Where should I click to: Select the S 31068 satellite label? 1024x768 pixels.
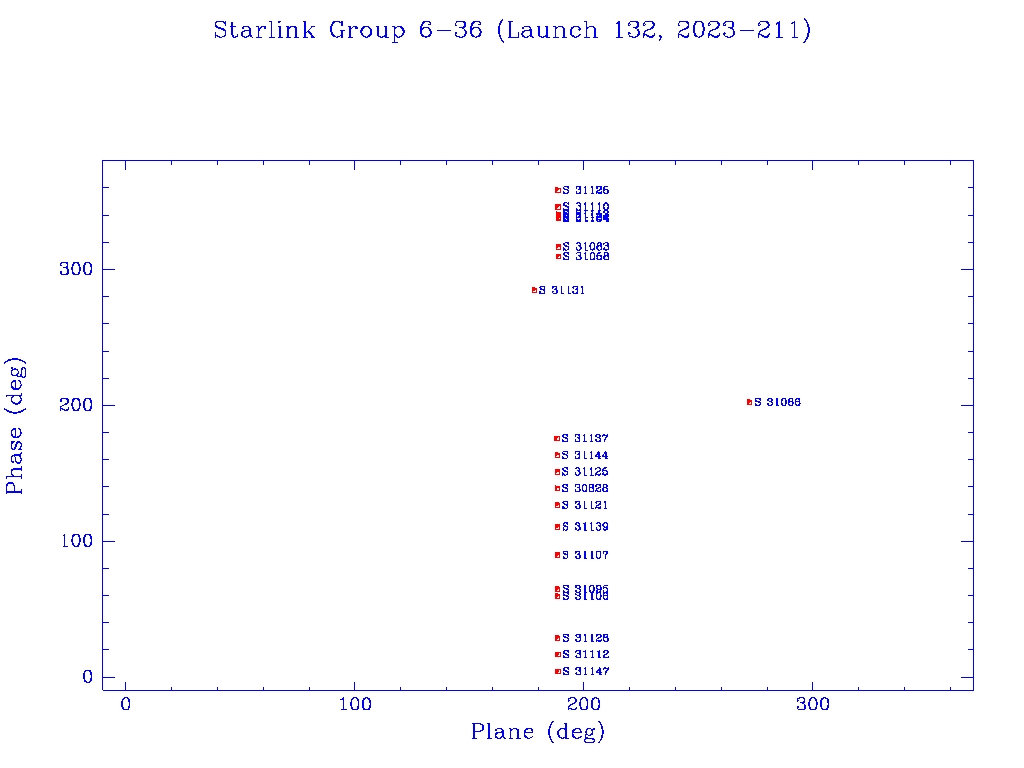[586, 257]
